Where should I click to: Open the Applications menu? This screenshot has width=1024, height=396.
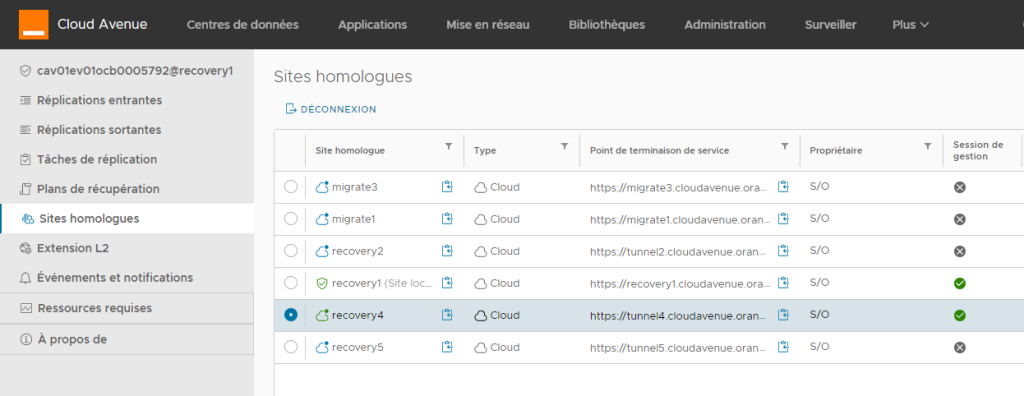(372, 25)
